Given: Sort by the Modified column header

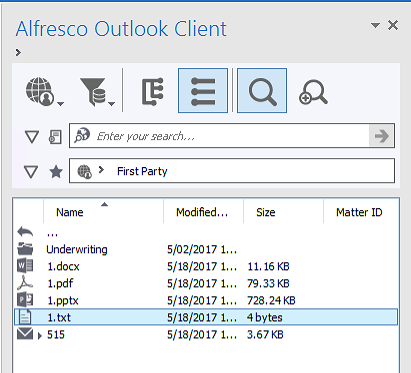Looking at the screenshot, I should coord(202,212).
